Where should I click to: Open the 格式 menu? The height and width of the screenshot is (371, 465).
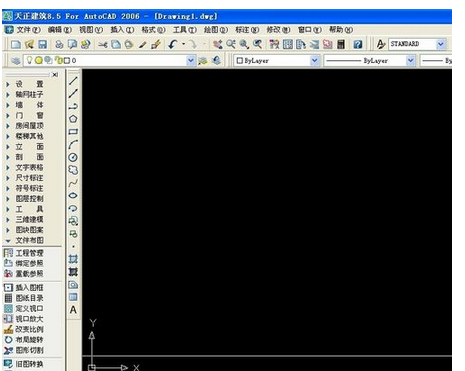point(153,30)
